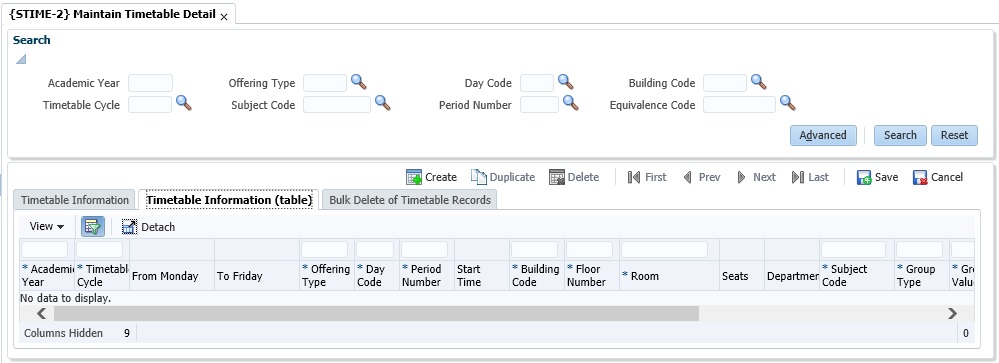Image resolution: width=999 pixels, height=363 pixels.
Task: Open the Timetable Cycle lookup magnifier
Action: click(184, 103)
